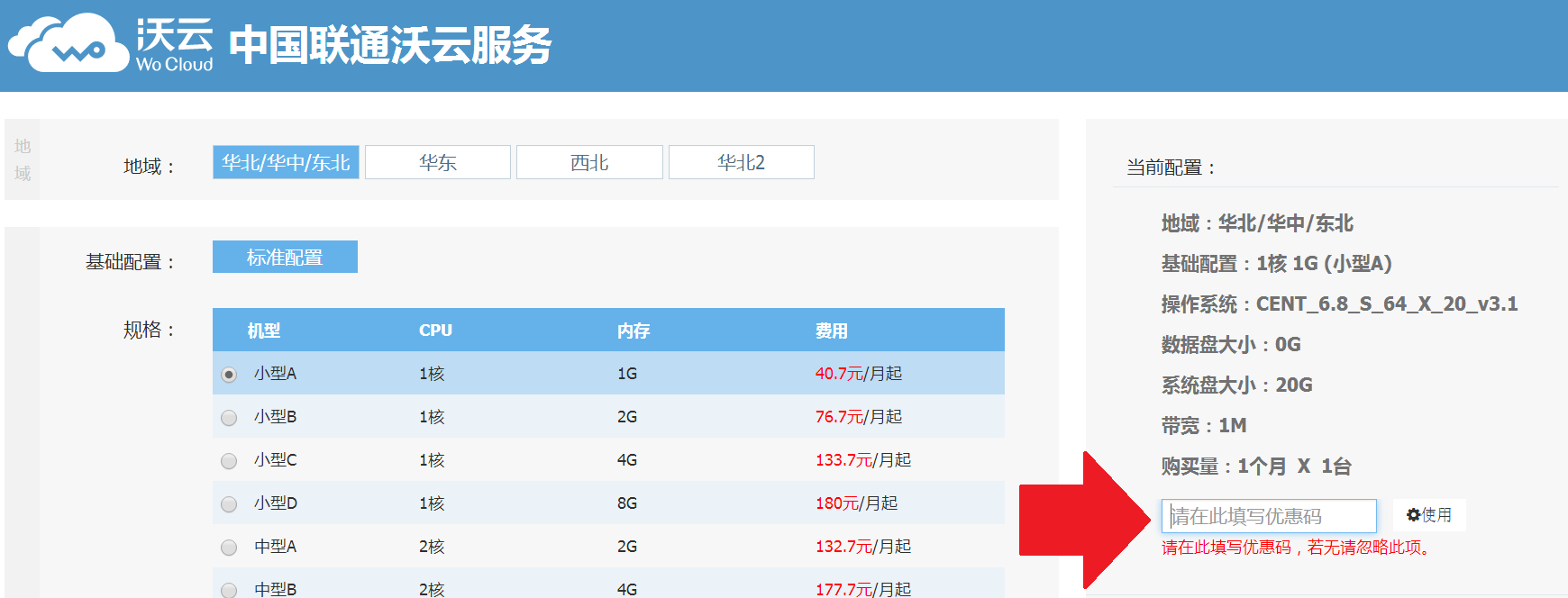This screenshot has width=1568, height=598.
Task: Click the 使用 coupon button
Action: click(1429, 515)
